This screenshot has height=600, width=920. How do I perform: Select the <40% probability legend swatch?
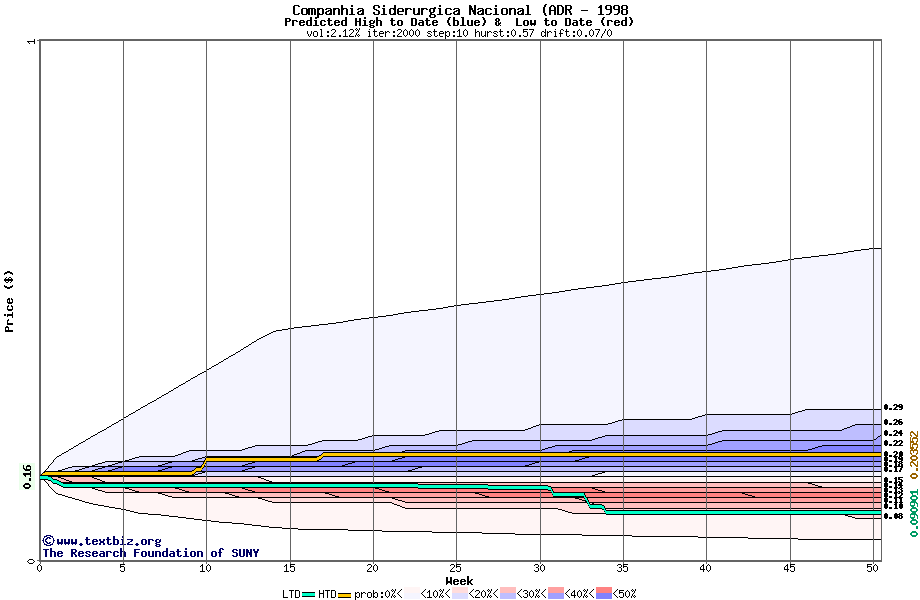(x=556, y=594)
